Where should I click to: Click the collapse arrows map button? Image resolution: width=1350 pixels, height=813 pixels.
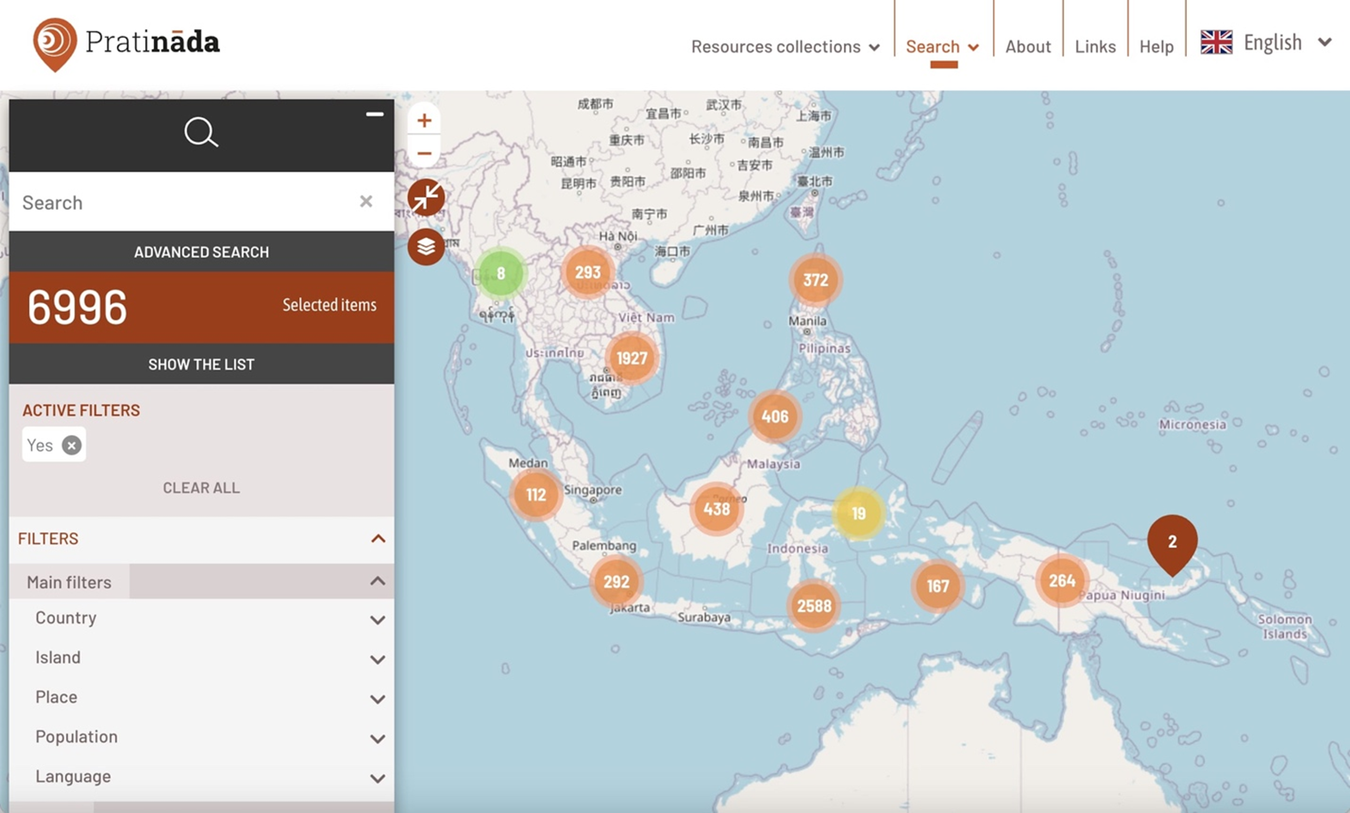[x=426, y=198]
